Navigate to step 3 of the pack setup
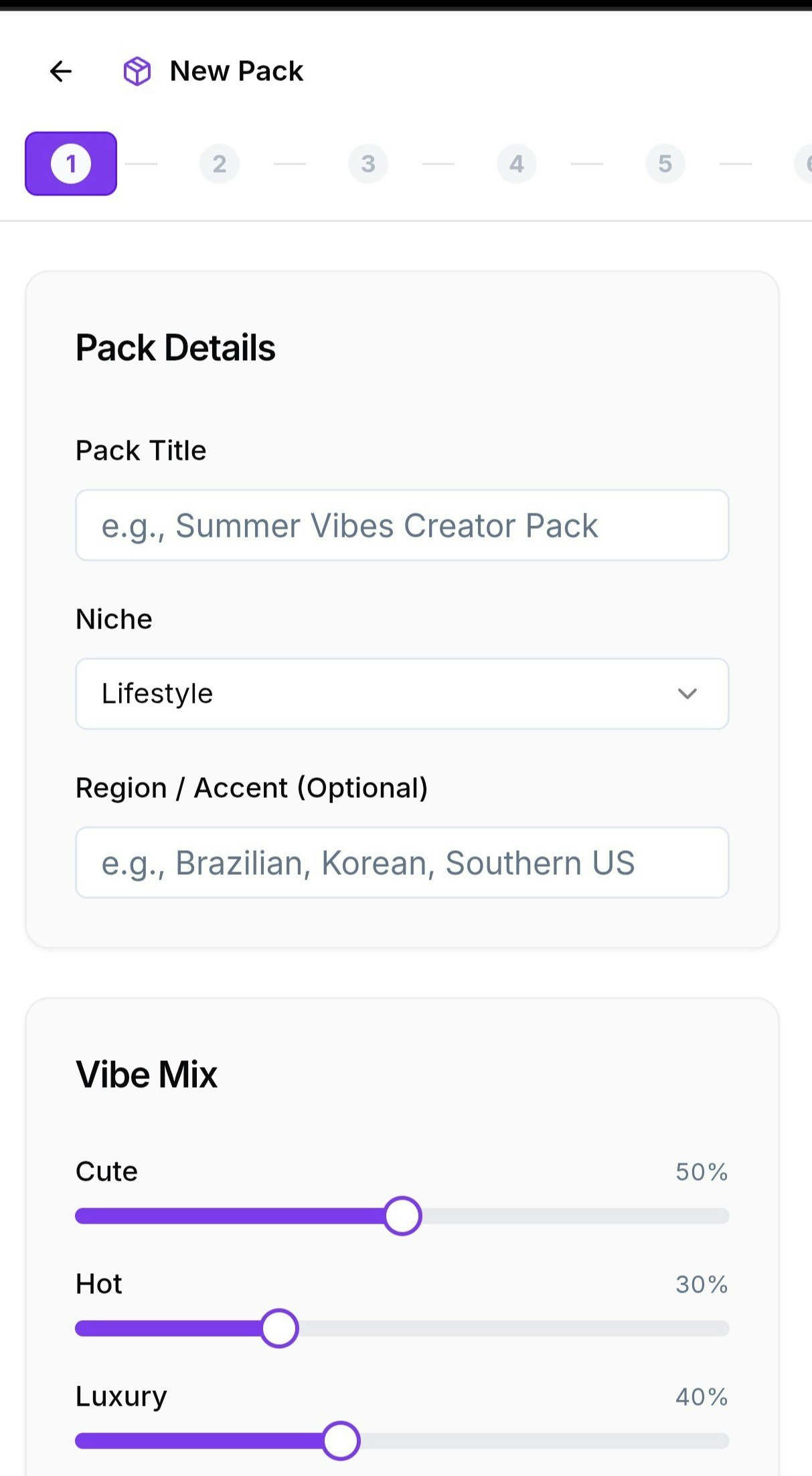This screenshot has width=812, height=1476. [368, 163]
